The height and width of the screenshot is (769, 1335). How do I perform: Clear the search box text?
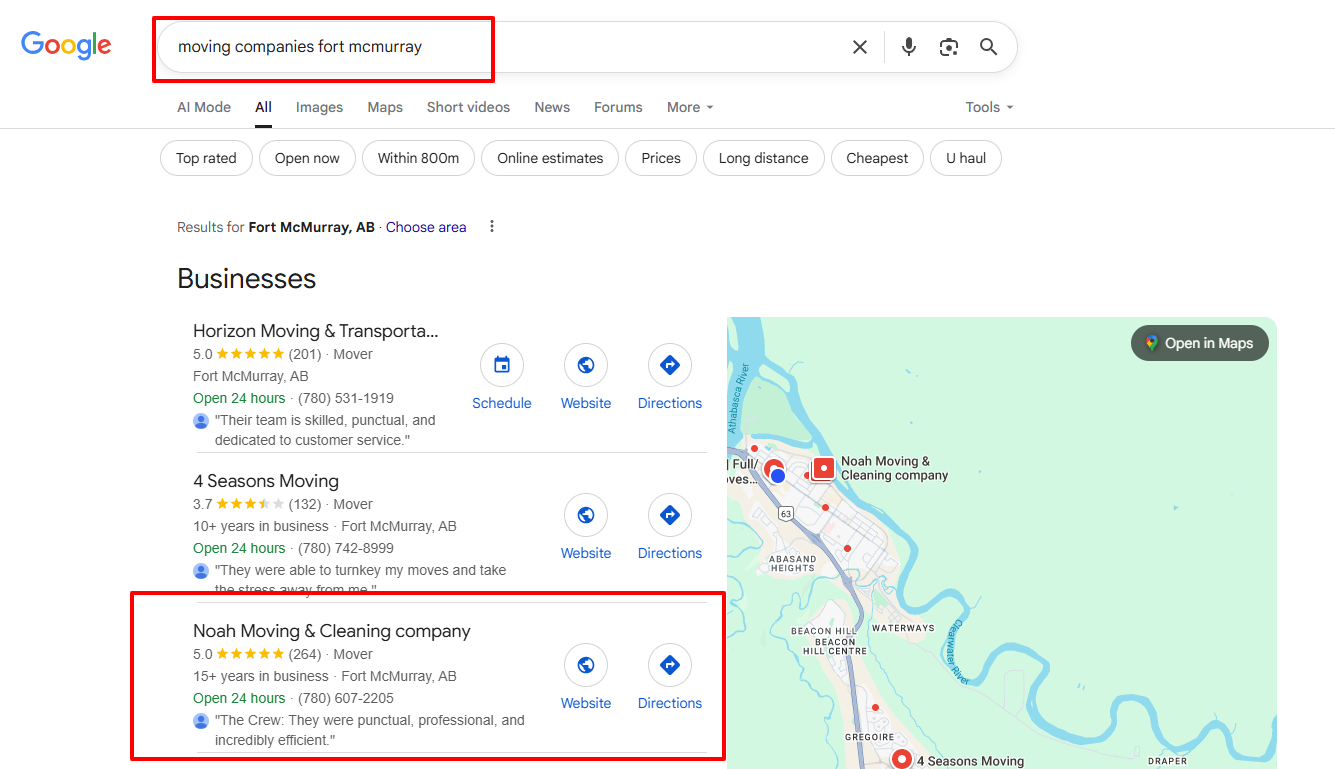[859, 47]
